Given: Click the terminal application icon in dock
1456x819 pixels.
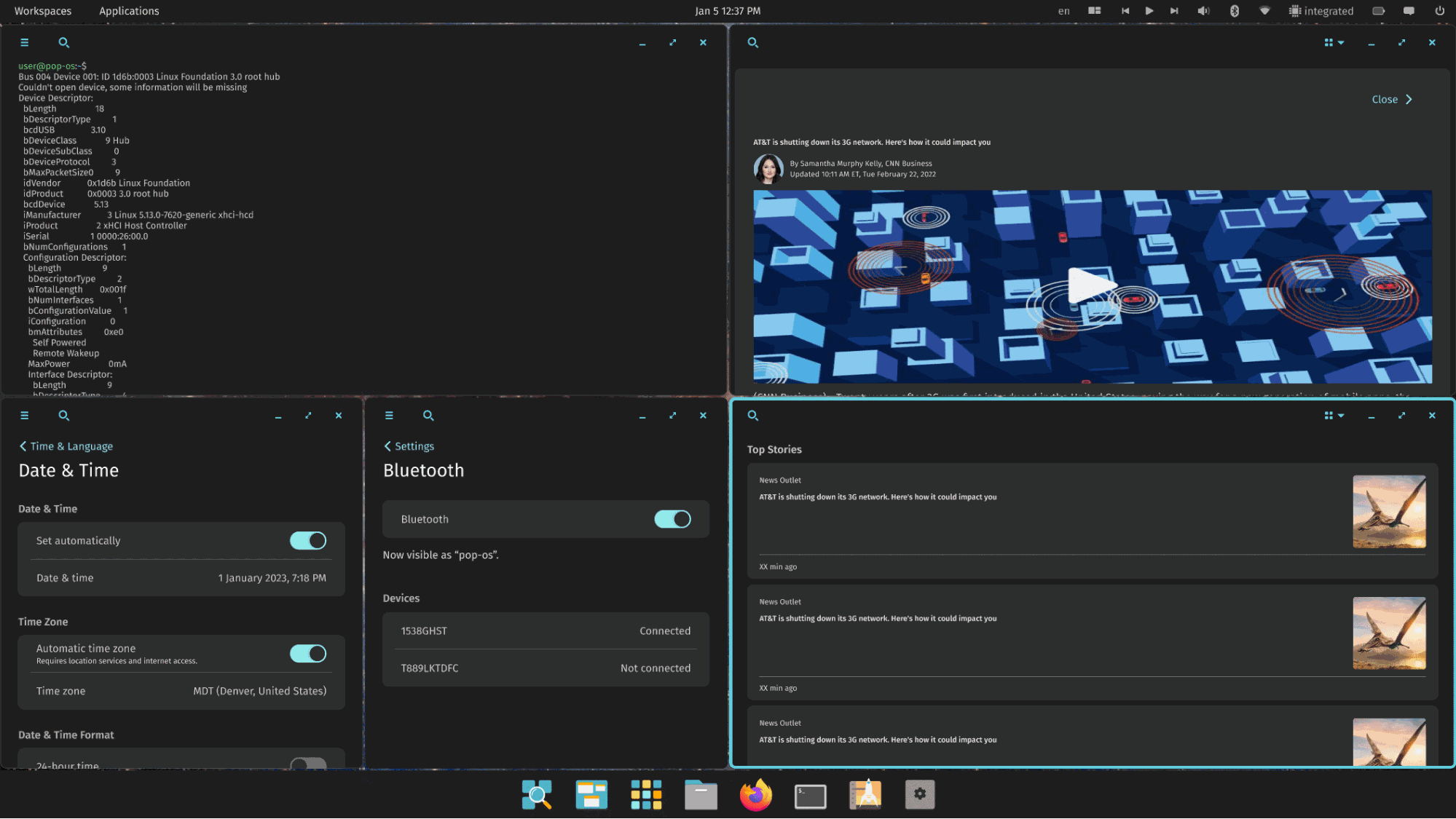Looking at the screenshot, I should point(809,794).
